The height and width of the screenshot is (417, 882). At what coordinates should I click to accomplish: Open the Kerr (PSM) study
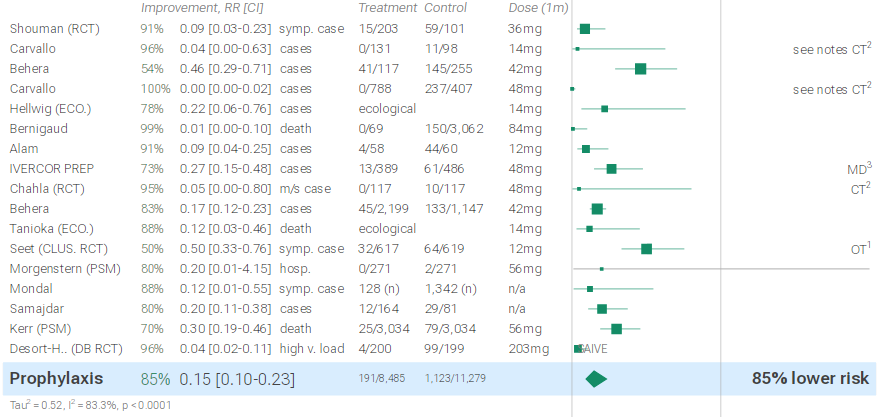[40, 329]
